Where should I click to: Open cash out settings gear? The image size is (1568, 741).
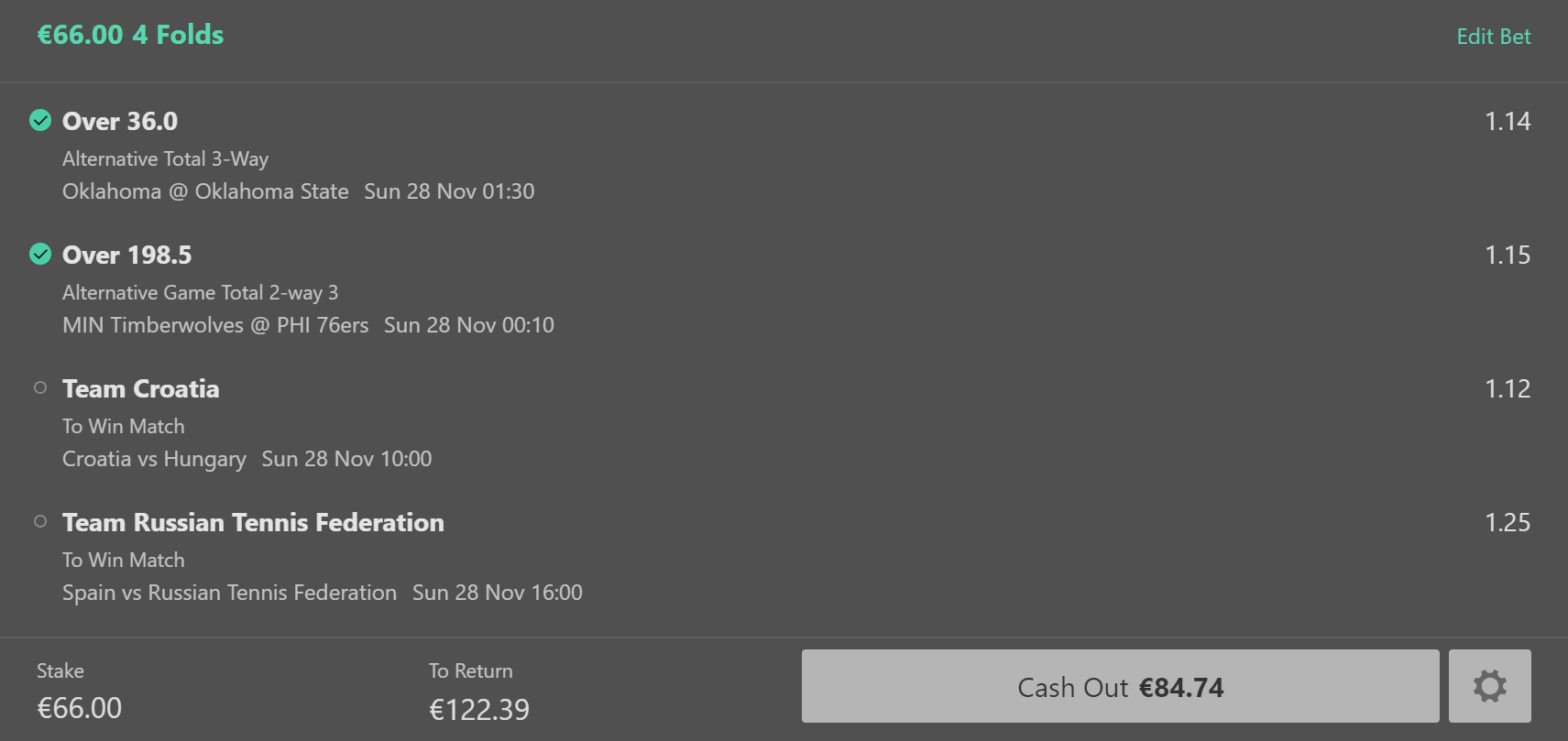click(1489, 686)
